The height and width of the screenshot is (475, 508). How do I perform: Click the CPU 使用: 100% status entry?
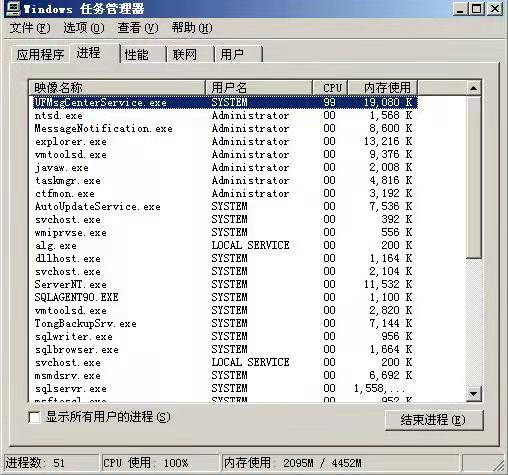[160, 463]
